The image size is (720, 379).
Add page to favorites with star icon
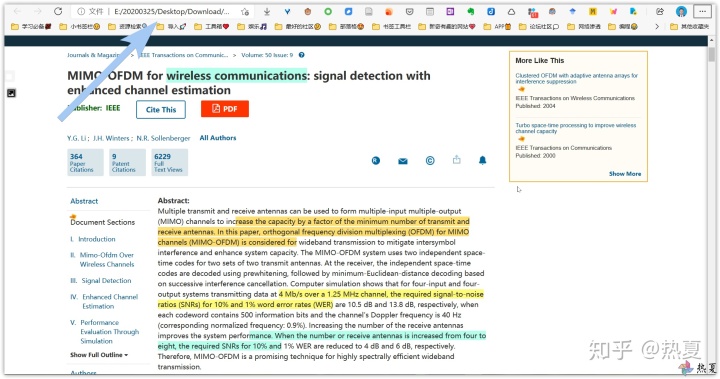[x=245, y=11]
